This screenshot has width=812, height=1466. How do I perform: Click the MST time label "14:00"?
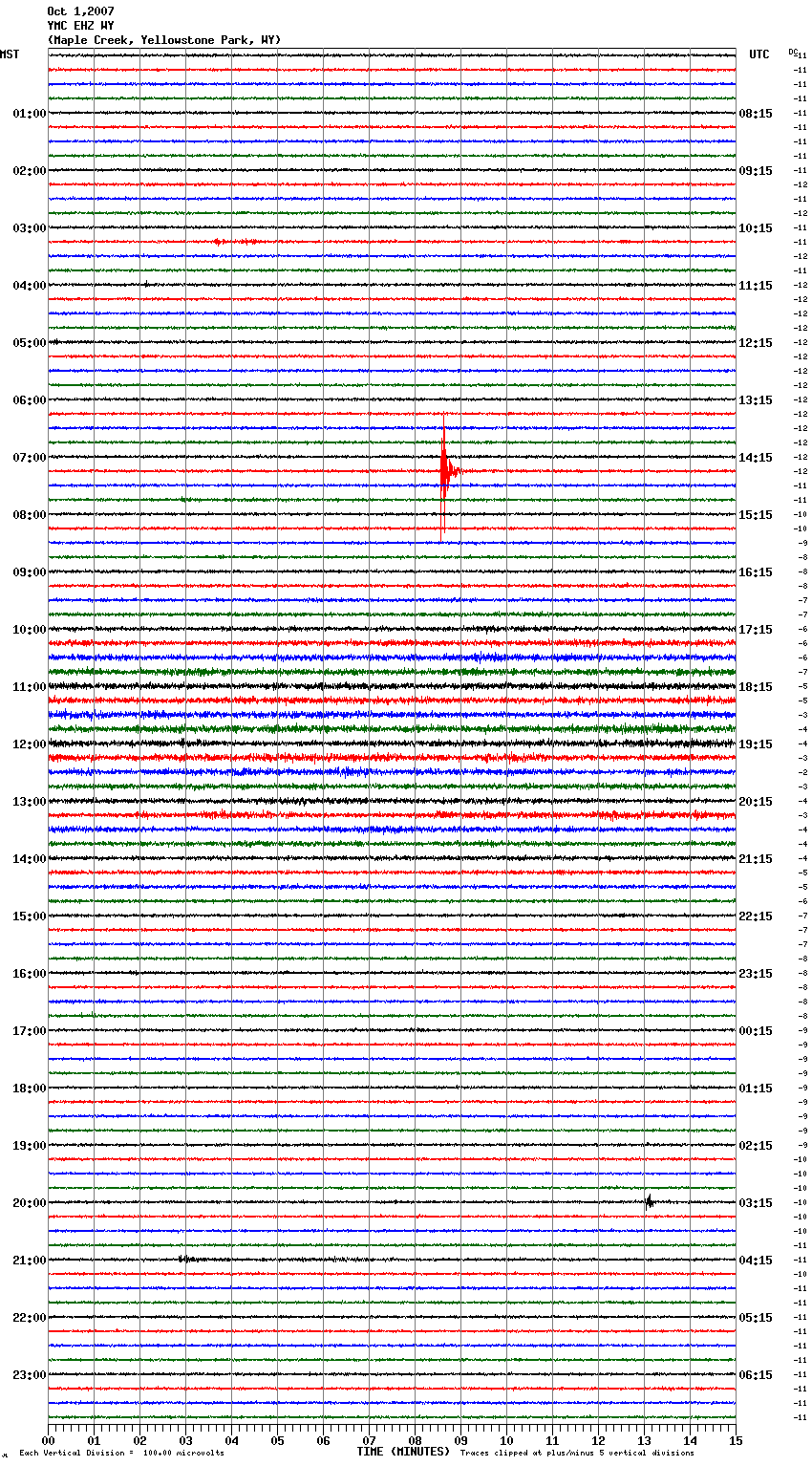(30, 859)
